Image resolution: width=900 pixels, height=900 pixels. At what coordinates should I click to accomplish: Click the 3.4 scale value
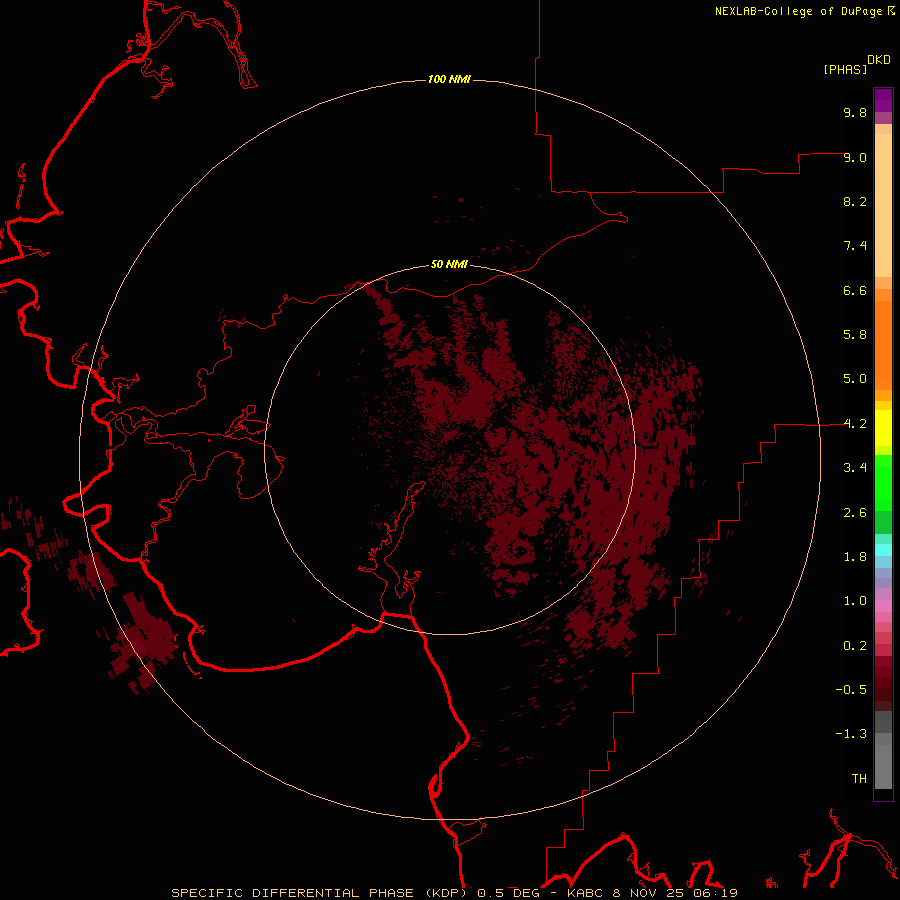(x=855, y=468)
